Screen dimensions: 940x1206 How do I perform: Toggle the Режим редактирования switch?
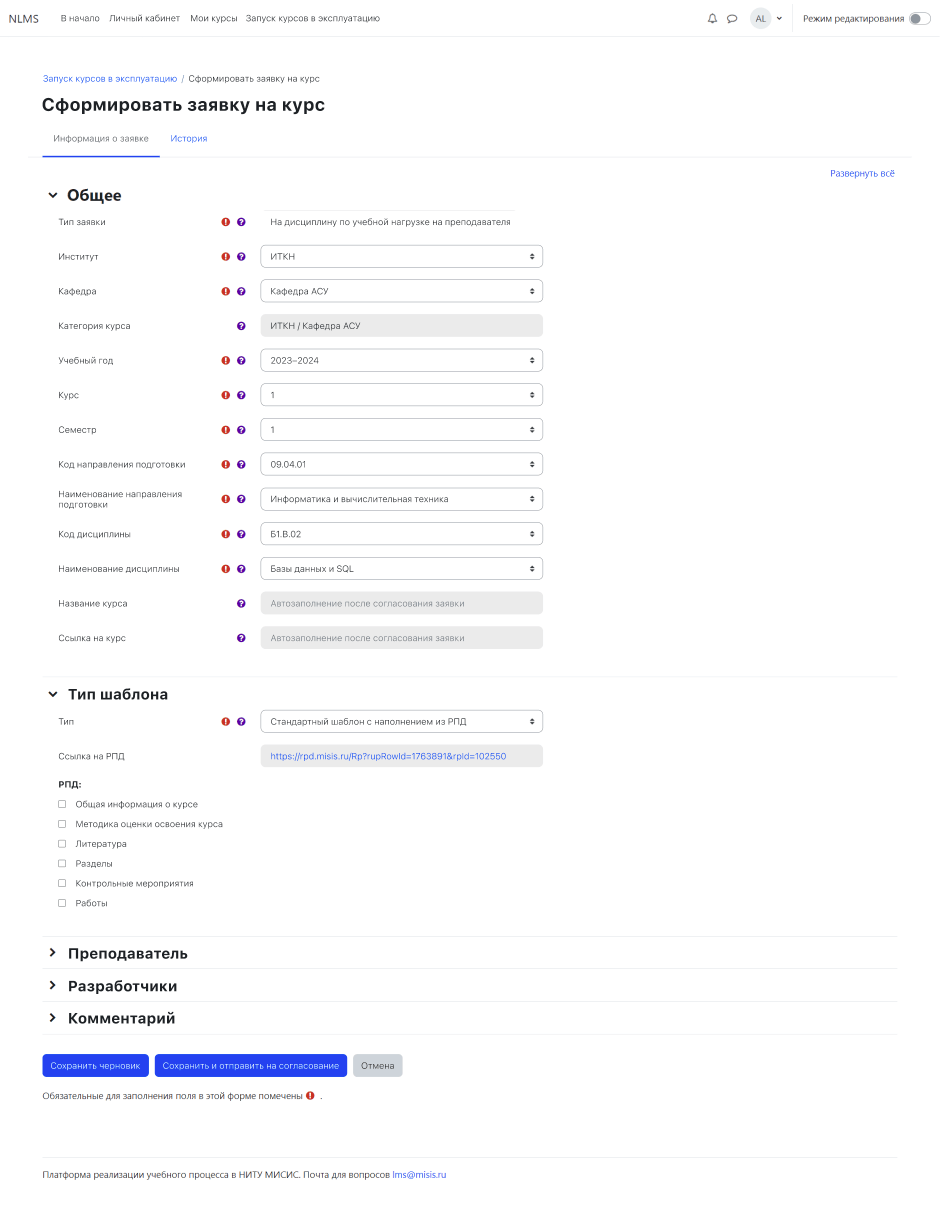pyautogui.click(x=919, y=18)
